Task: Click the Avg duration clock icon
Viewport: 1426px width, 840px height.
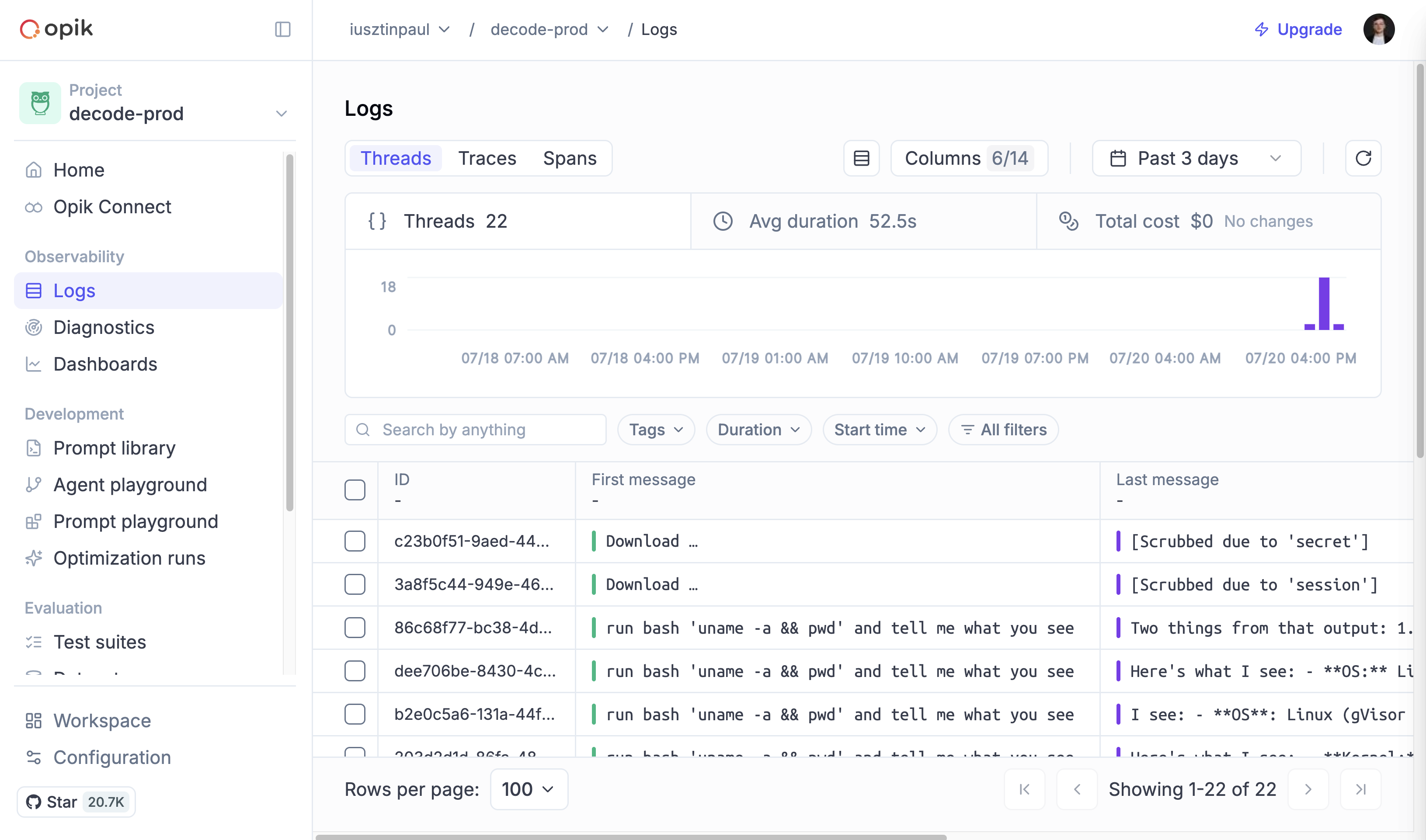Action: click(x=722, y=221)
